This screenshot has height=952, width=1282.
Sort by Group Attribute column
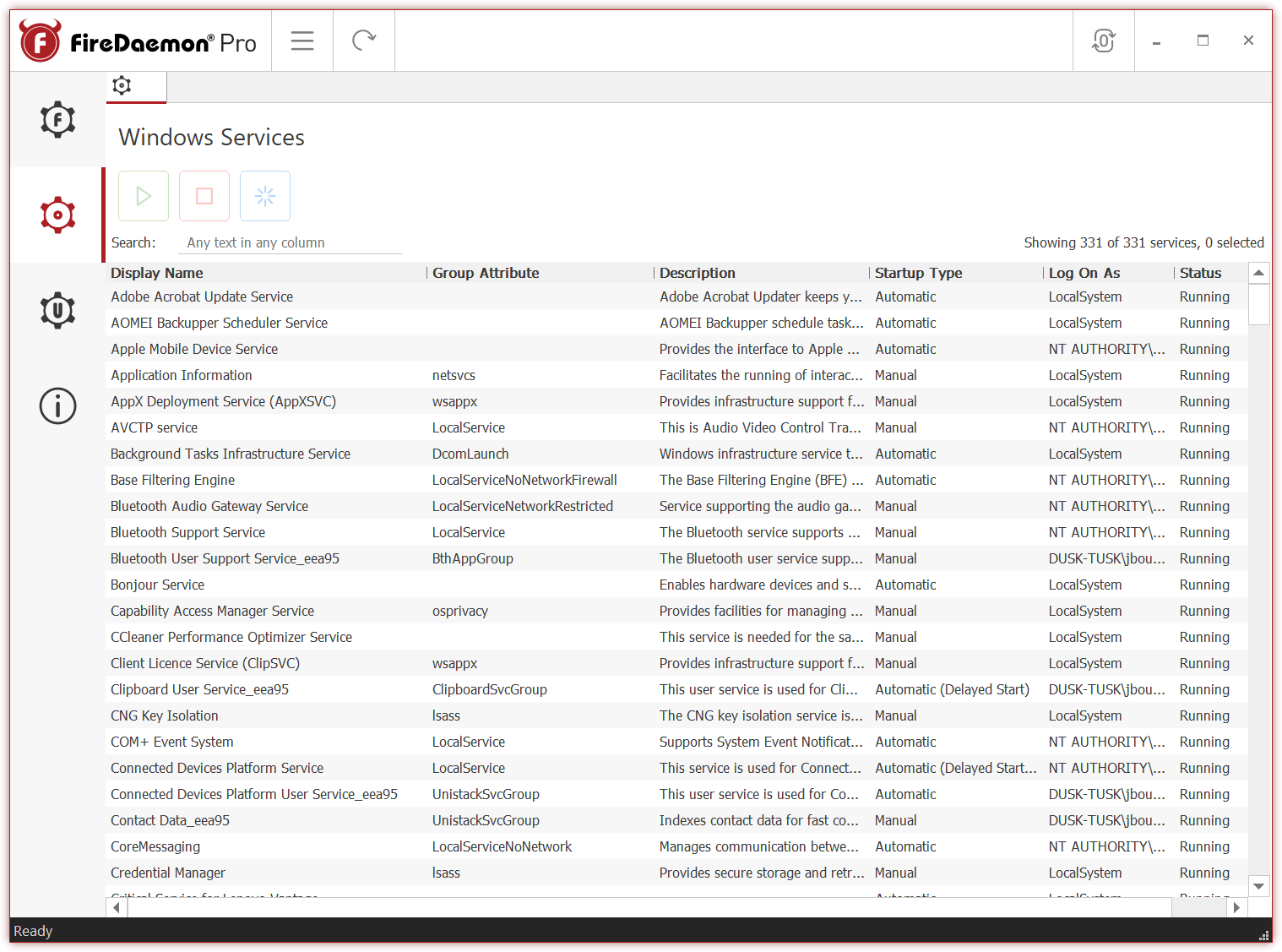point(541,273)
